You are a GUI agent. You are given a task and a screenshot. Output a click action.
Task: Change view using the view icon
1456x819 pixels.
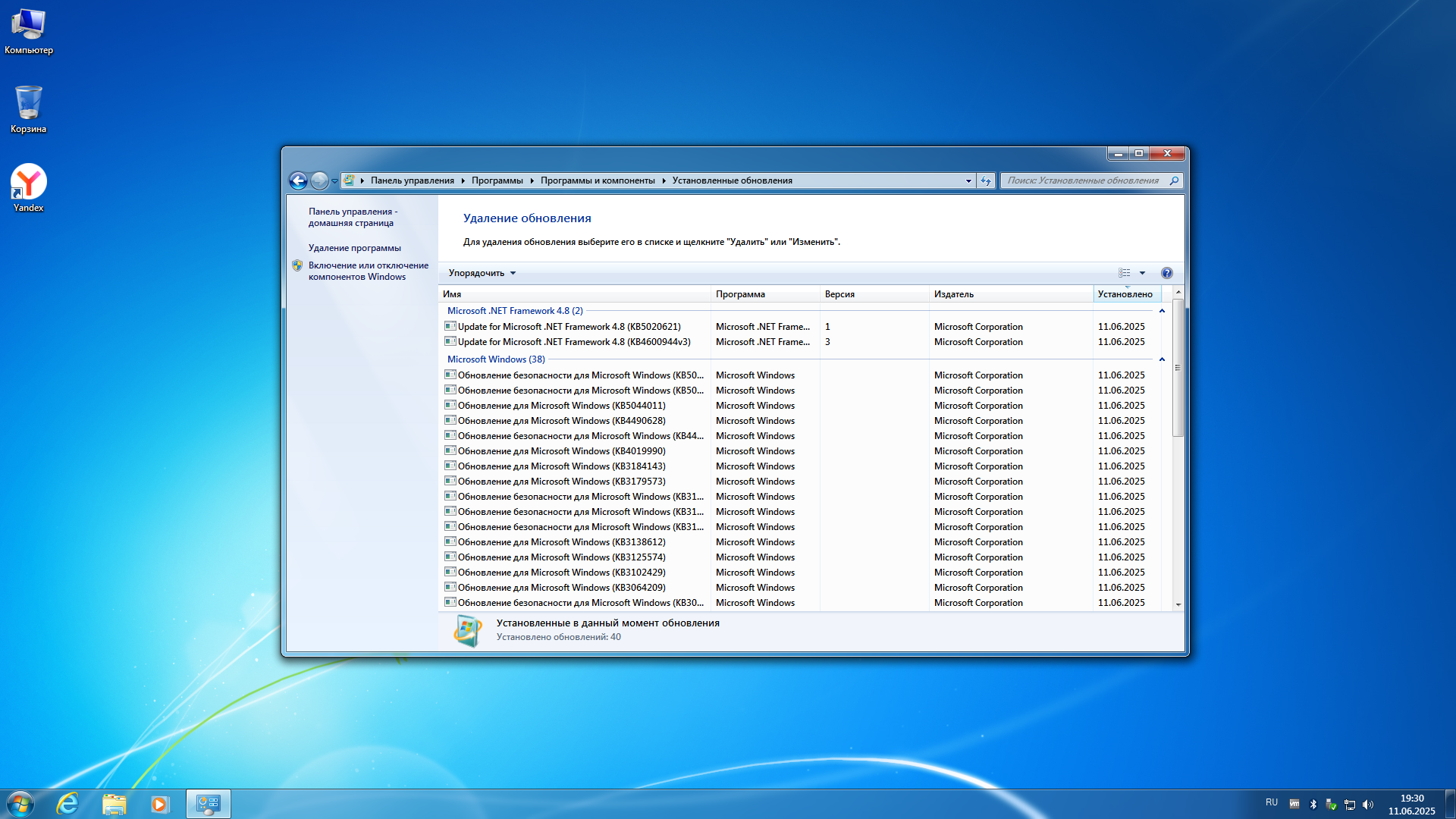point(1125,273)
